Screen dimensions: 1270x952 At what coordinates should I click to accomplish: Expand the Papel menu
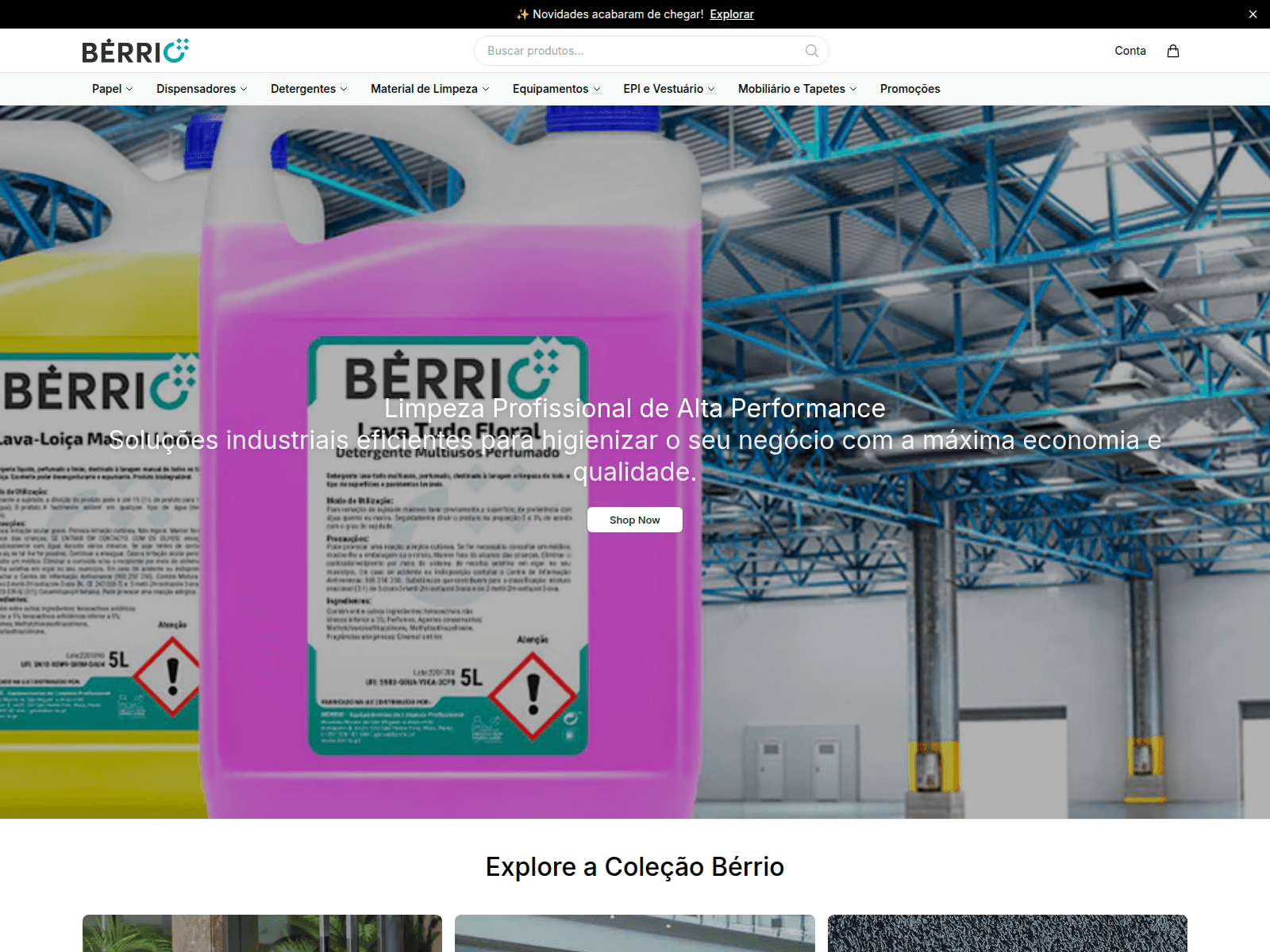click(112, 89)
